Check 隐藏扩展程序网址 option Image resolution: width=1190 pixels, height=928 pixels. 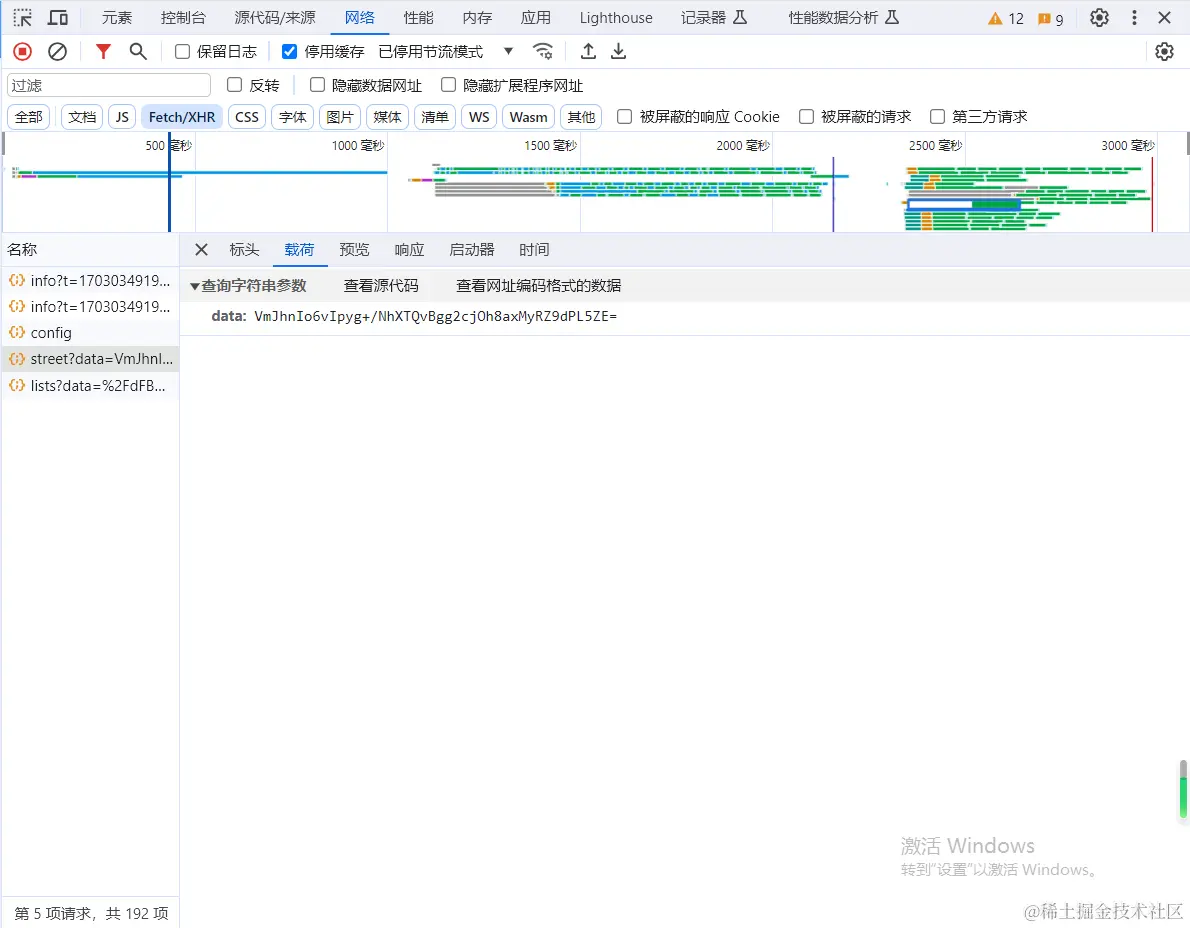point(449,85)
